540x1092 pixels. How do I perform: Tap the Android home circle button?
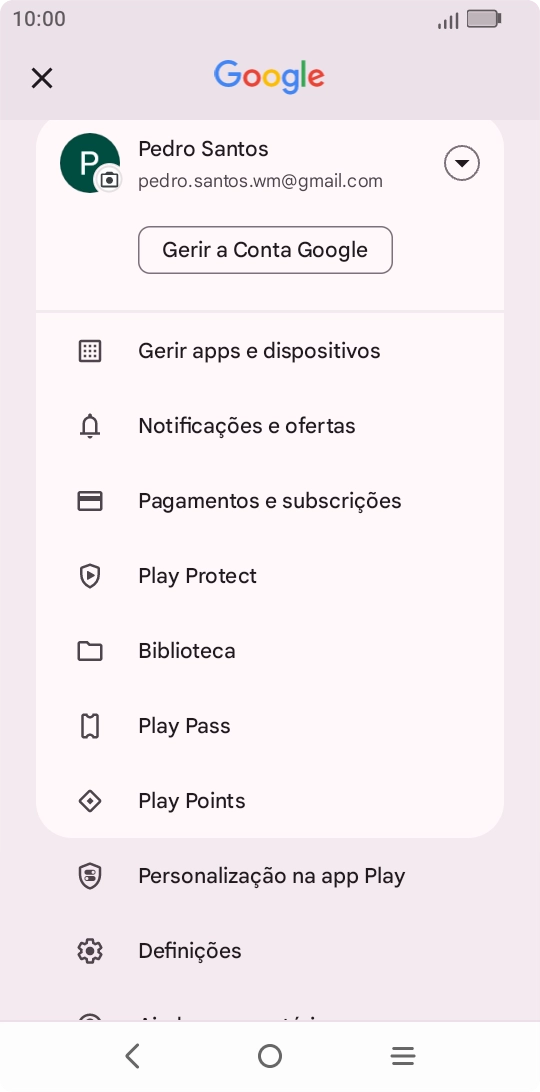[270, 1056]
